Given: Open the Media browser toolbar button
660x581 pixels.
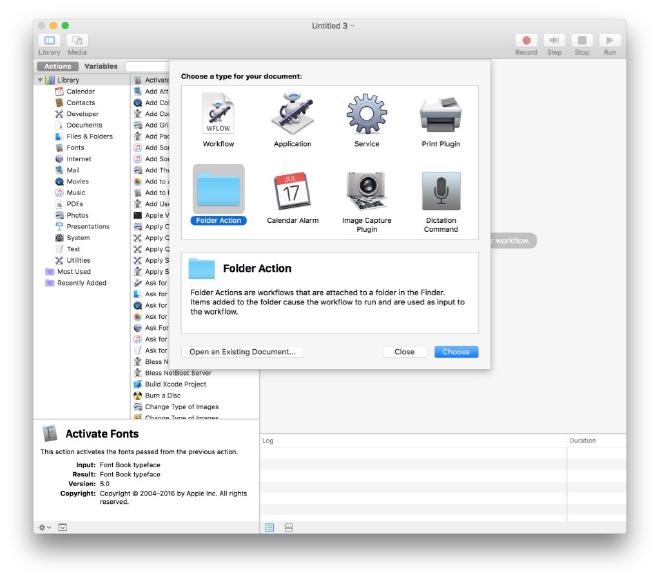Looking at the screenshot, I should [77, 40].
